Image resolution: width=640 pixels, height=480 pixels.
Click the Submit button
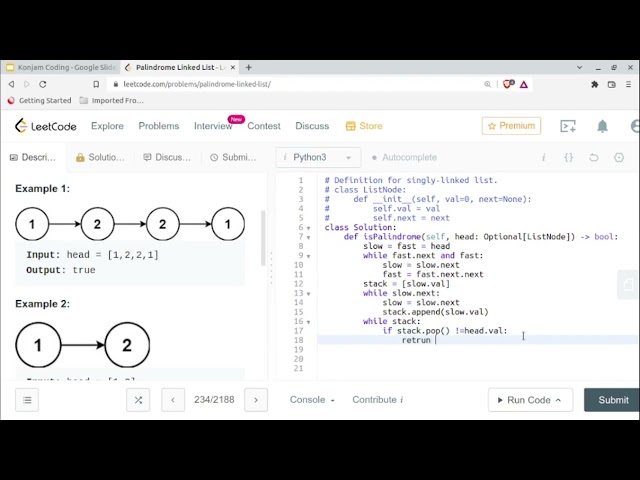point(612,400)
